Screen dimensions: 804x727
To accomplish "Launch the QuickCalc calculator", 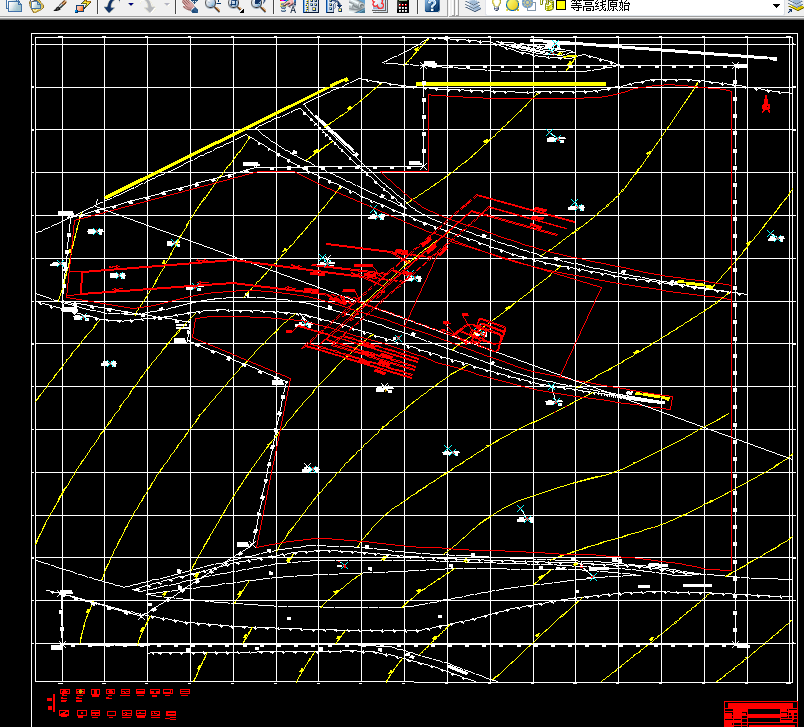I will 403,6.
